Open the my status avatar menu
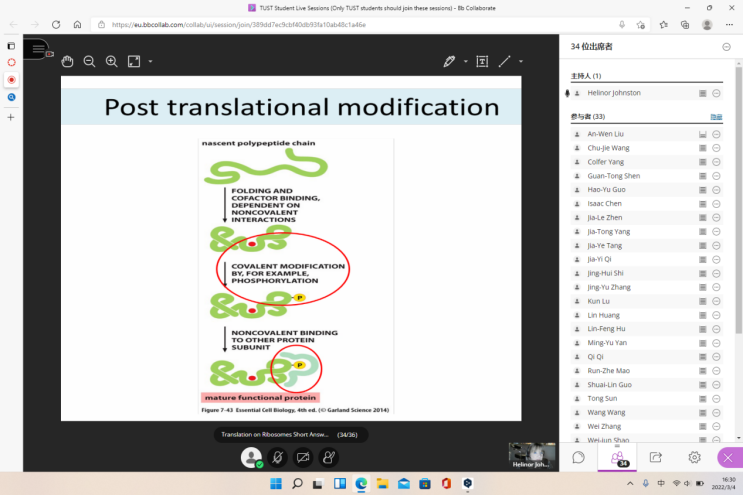 pyautogui.click(x=251, y=457)
